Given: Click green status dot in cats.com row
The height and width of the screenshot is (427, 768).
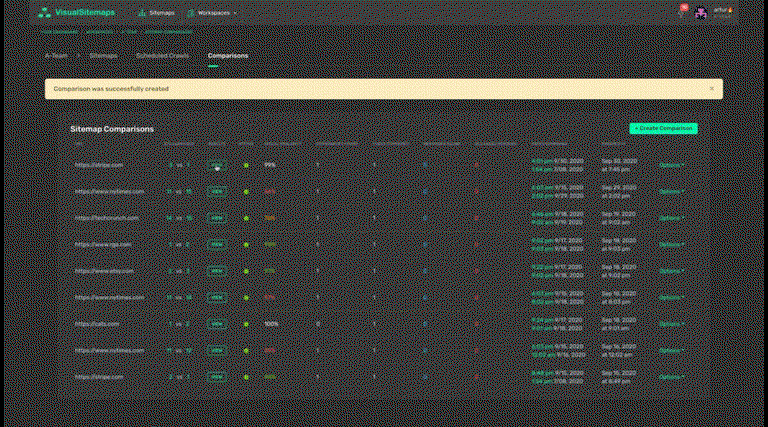Looking at the screenshot, I should tap(246, 323).
